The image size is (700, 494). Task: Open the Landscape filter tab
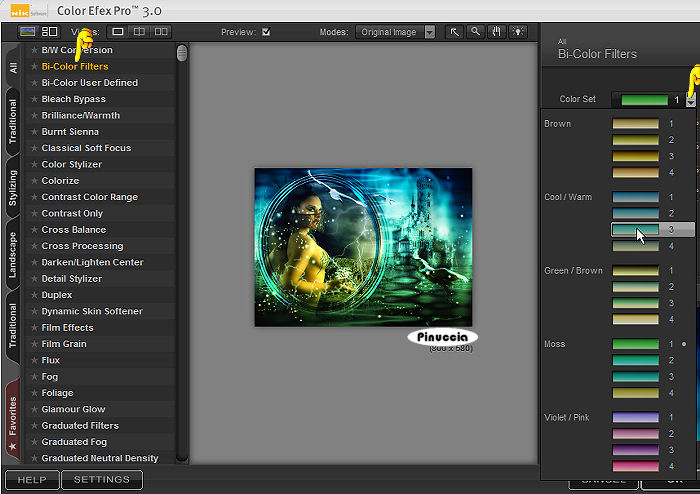[13, 256]
